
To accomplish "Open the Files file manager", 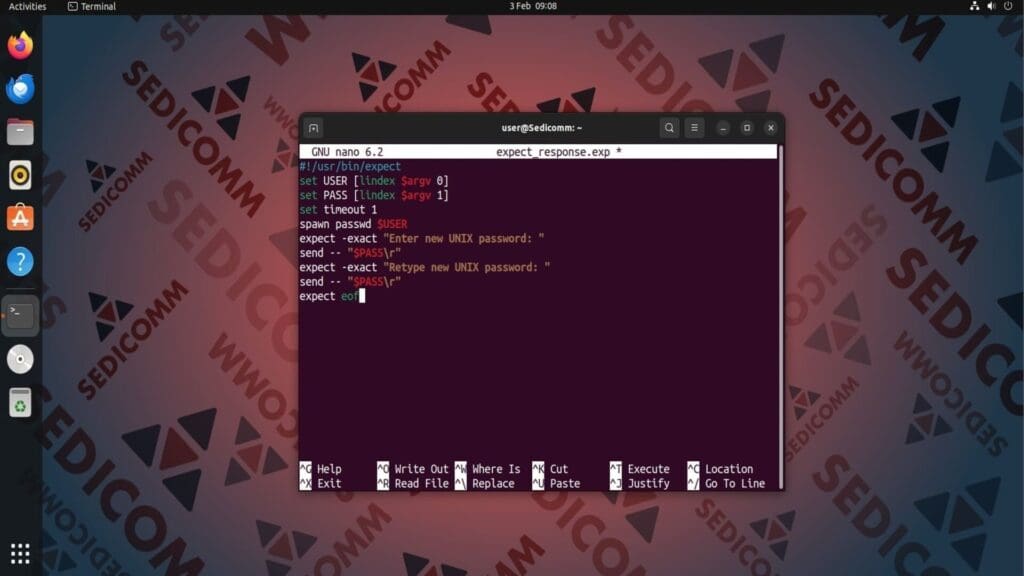I will pos(18,131).
